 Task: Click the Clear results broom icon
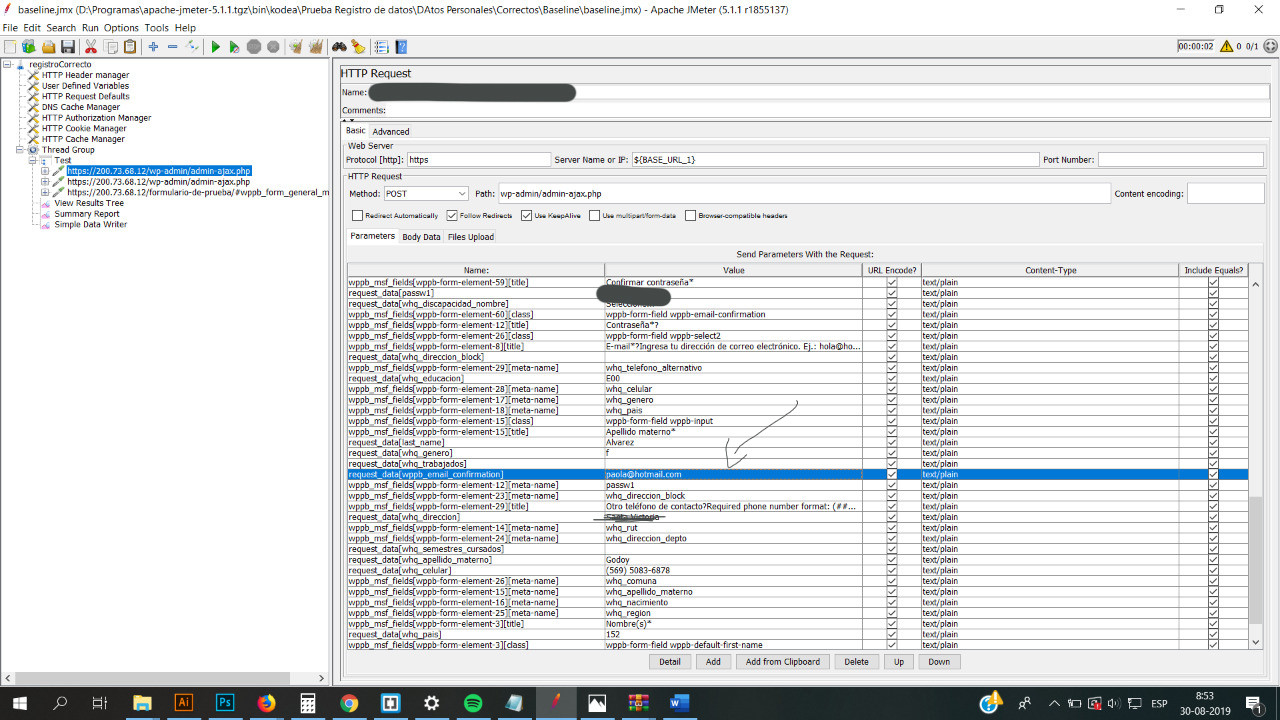point(296,47)
